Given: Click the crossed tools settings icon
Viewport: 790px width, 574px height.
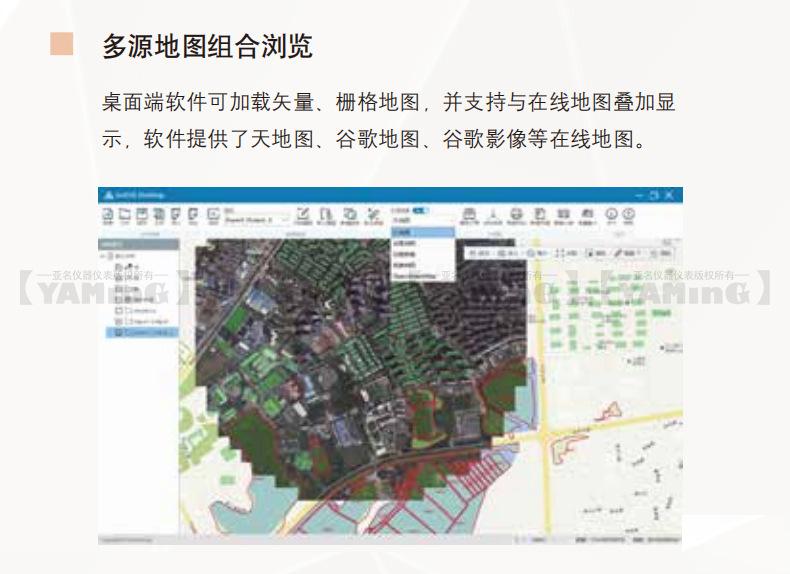Looking at the screenshot, I should tap(373, 214).
